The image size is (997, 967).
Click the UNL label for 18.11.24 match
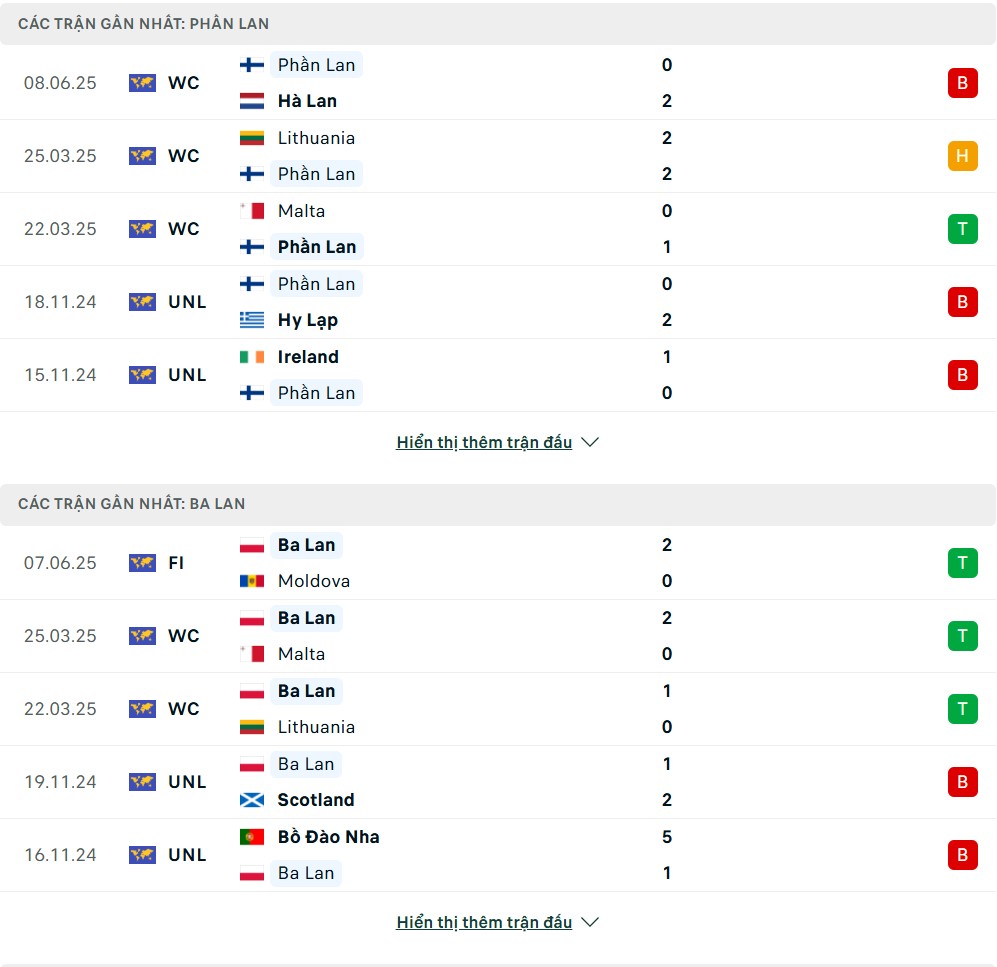tap(187, 302)
